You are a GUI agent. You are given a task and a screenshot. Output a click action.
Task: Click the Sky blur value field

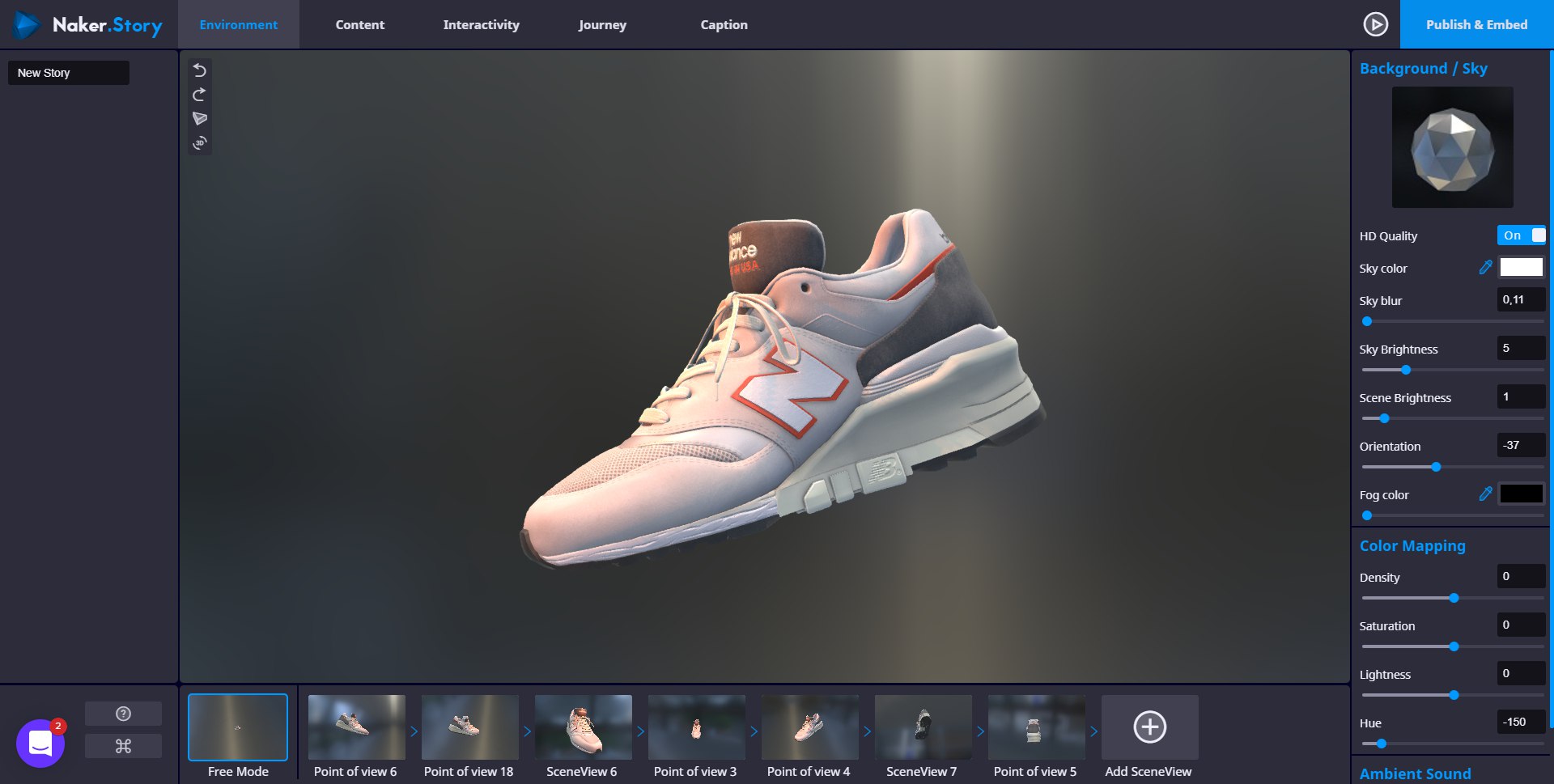point(1521,299)
